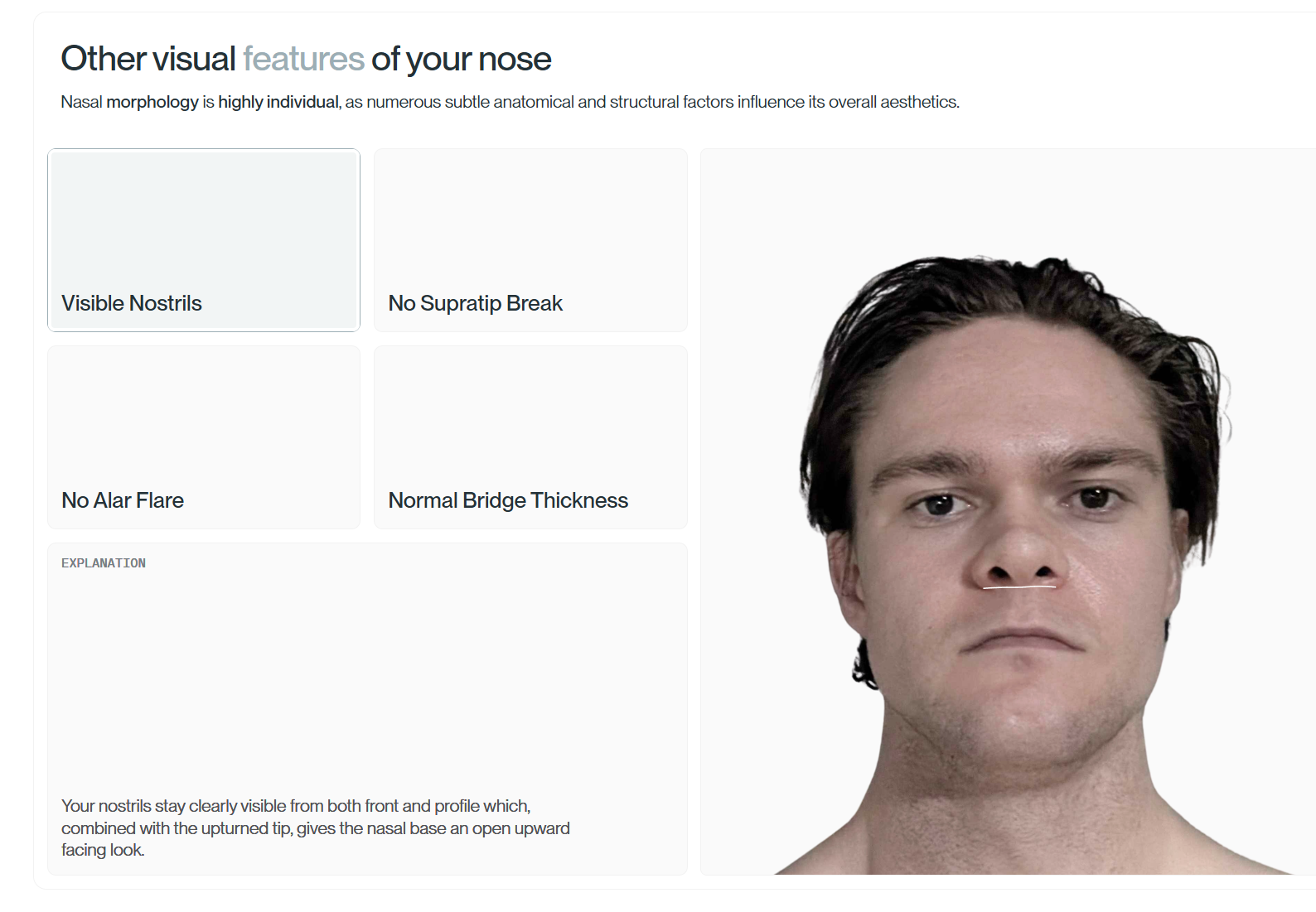Click the 'No Alar Flare' title text
1316x912 pixels.
(x=123, y=500)
